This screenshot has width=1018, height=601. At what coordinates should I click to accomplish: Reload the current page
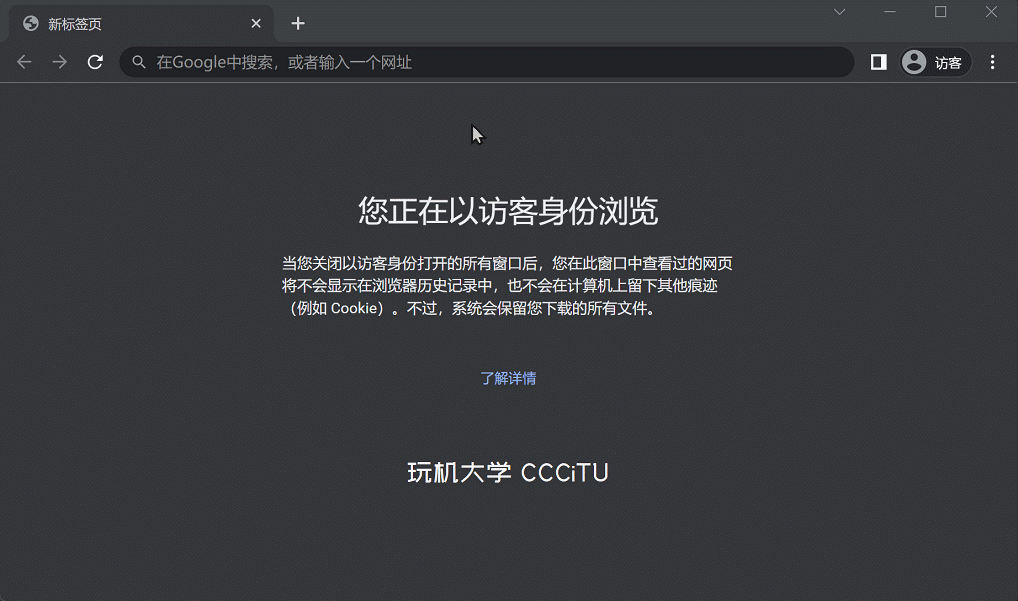[x=95, y=62]
